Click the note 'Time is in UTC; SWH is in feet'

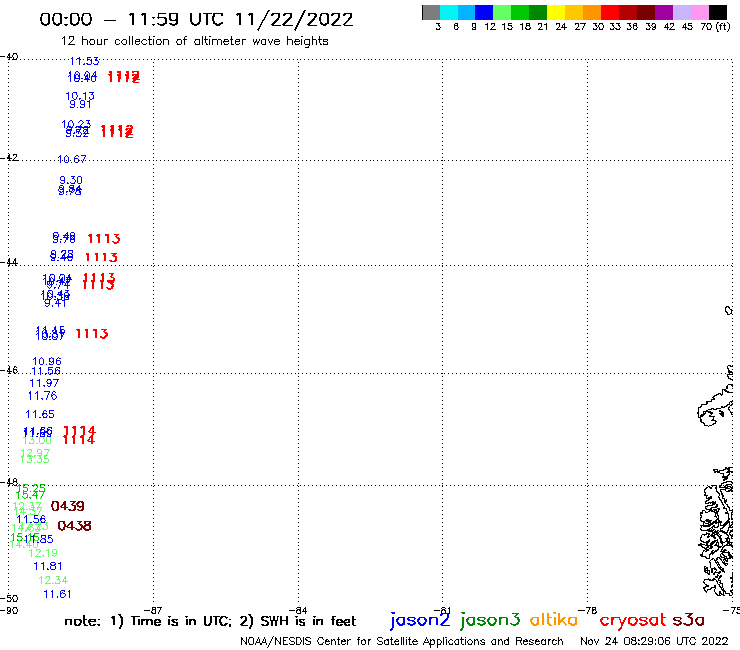(210, 621)
